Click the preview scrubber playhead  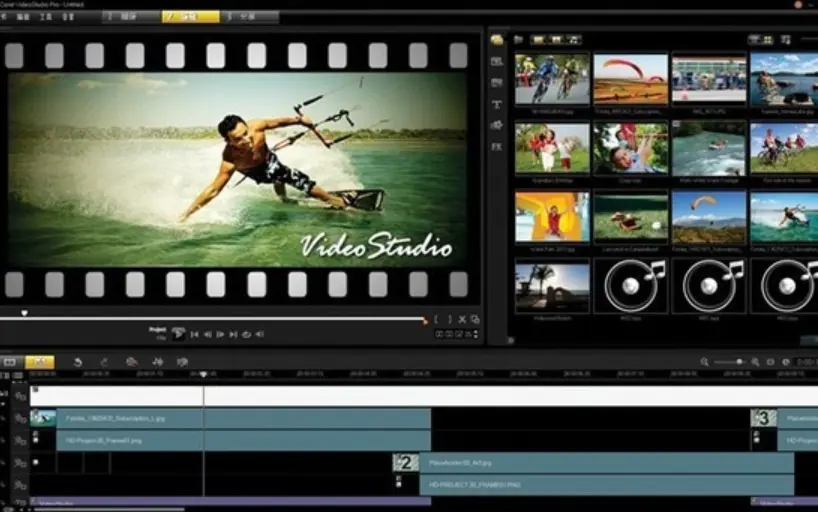pos(25,313)
